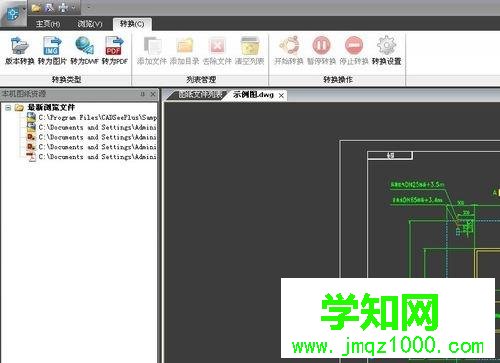The height and width of the screenshot is (363, 500).
Task: Click the 转换操作 group label
Action: 338,79
